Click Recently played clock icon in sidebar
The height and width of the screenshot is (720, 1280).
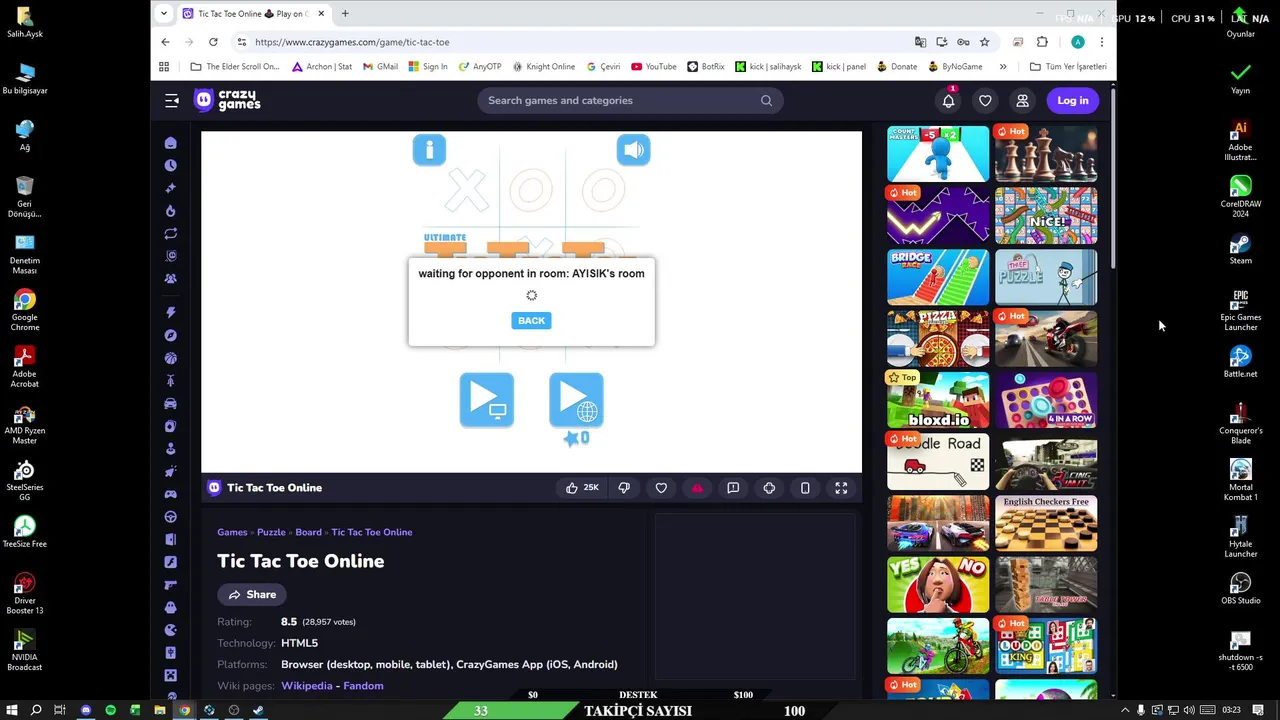[x=171, y=166]
